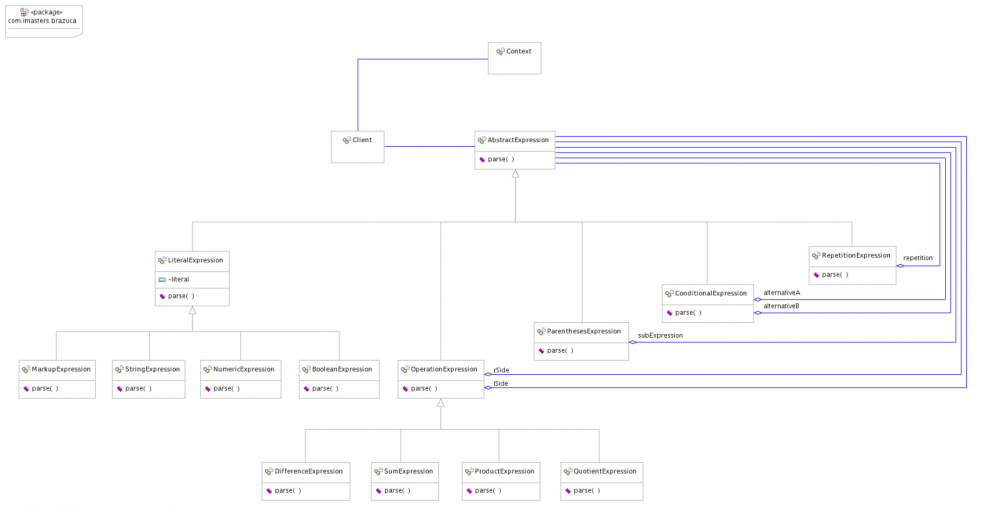Click the parse() method icon in SumExpression

(378, 490)
